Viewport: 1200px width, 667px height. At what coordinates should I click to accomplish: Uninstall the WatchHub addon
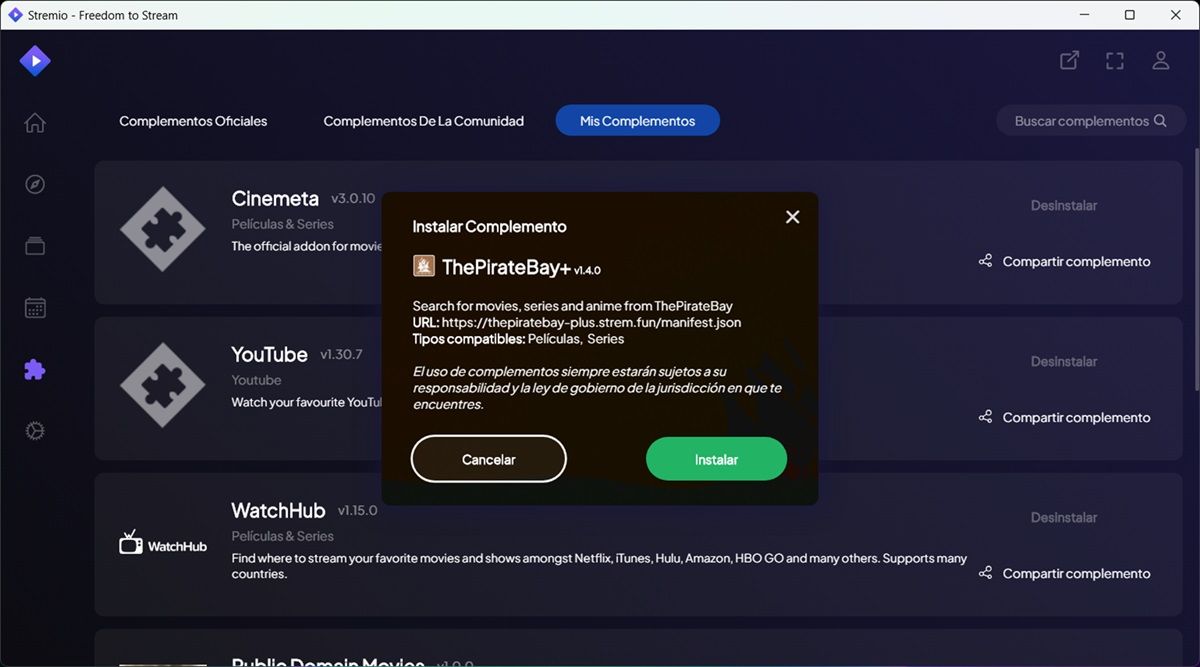coord(1064,517)
